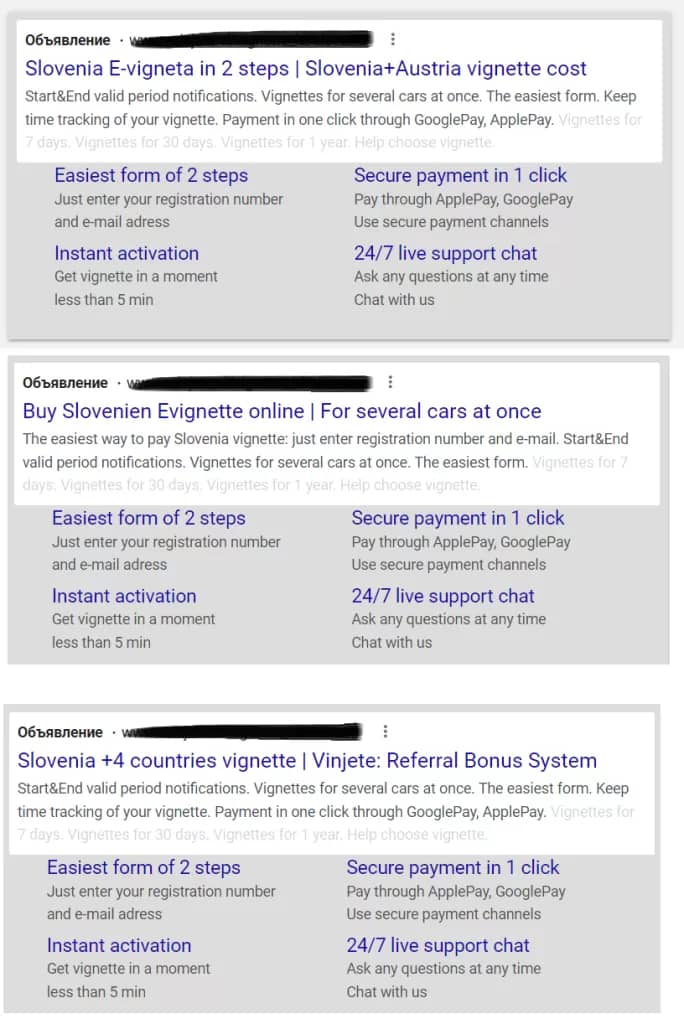Click 'Easiest form of 2 steps' in first ad
684x1024 pixels.
click(x=152, y=176)
